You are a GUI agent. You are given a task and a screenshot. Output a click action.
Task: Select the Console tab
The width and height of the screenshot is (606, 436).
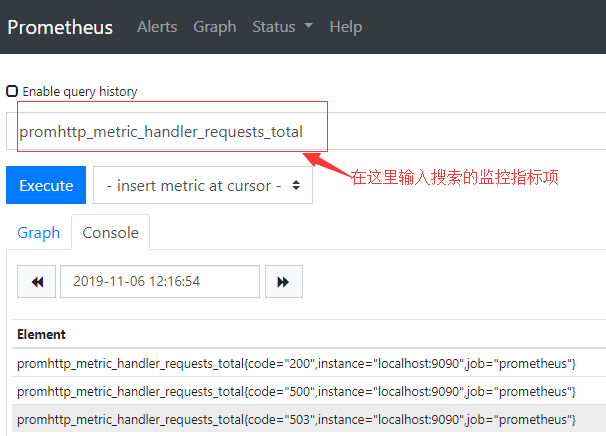(110, 232)
